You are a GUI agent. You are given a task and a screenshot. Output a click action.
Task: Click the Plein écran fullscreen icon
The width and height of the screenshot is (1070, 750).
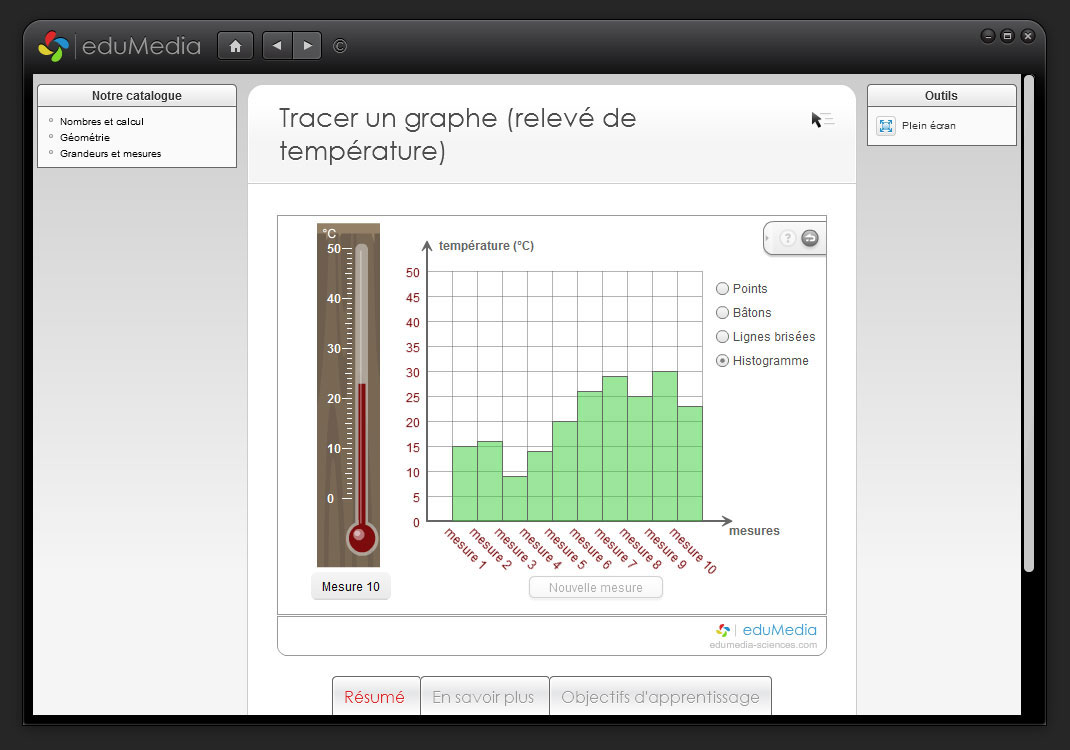point(886,126)
